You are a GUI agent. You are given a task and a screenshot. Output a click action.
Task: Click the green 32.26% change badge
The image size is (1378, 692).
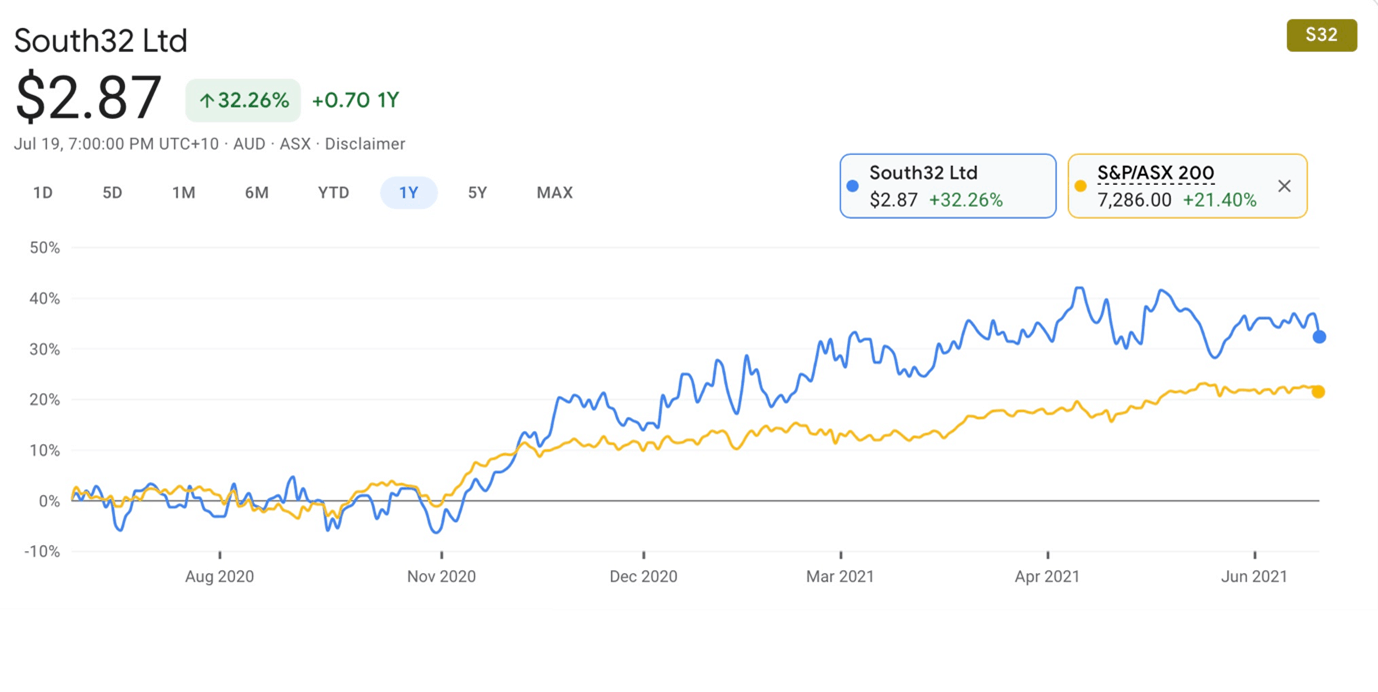click(x=243, y=100)
